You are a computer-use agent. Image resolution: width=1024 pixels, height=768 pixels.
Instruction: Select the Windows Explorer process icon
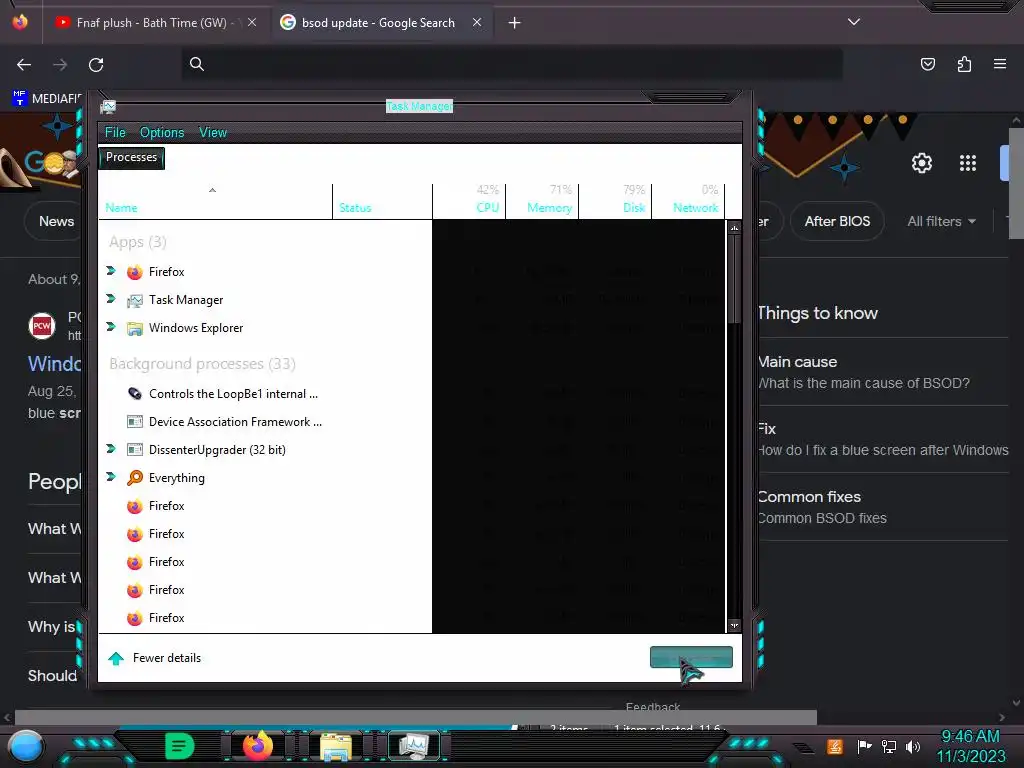point(135,328)
